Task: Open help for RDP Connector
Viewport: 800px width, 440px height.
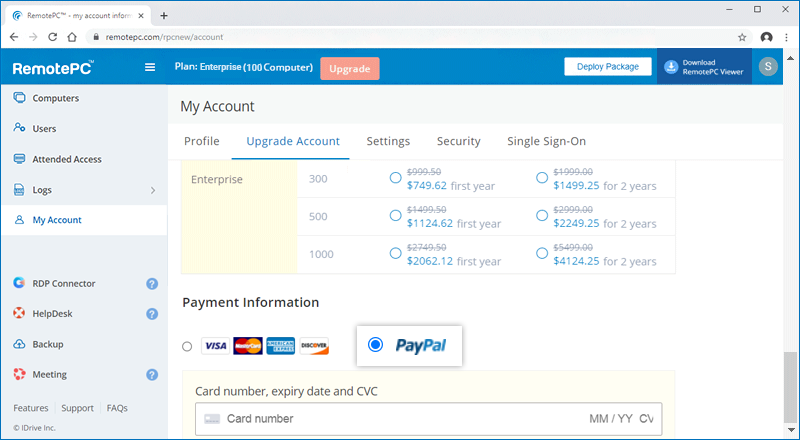Action: pos(152,283)
